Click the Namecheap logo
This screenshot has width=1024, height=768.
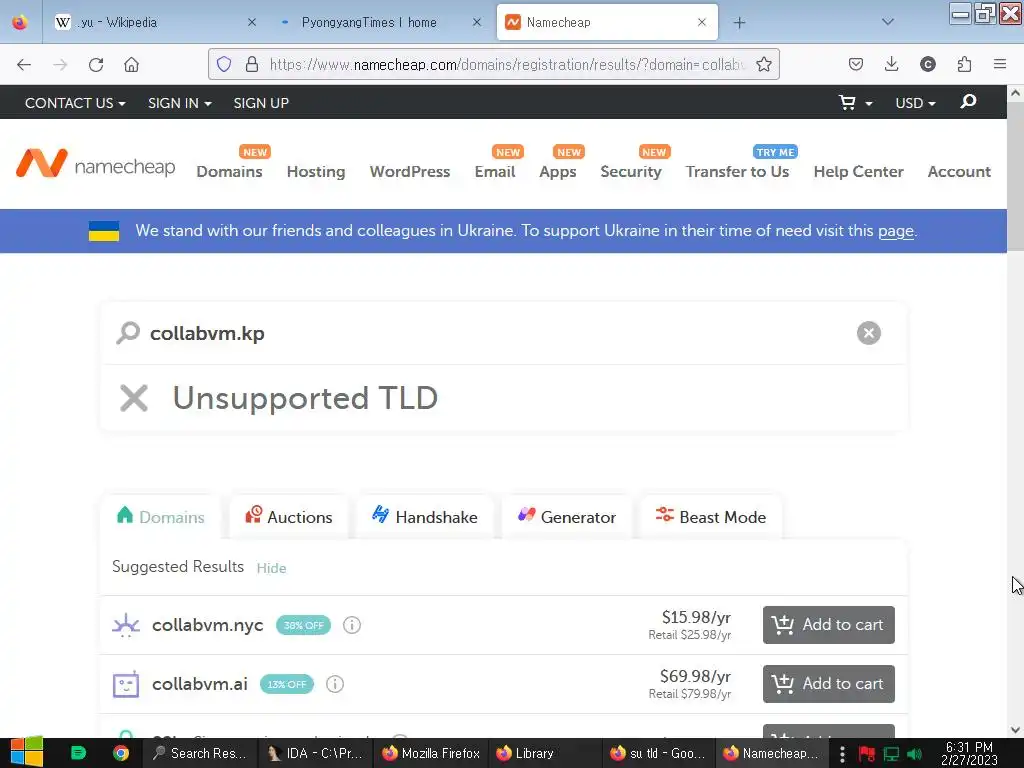(95, 163)
